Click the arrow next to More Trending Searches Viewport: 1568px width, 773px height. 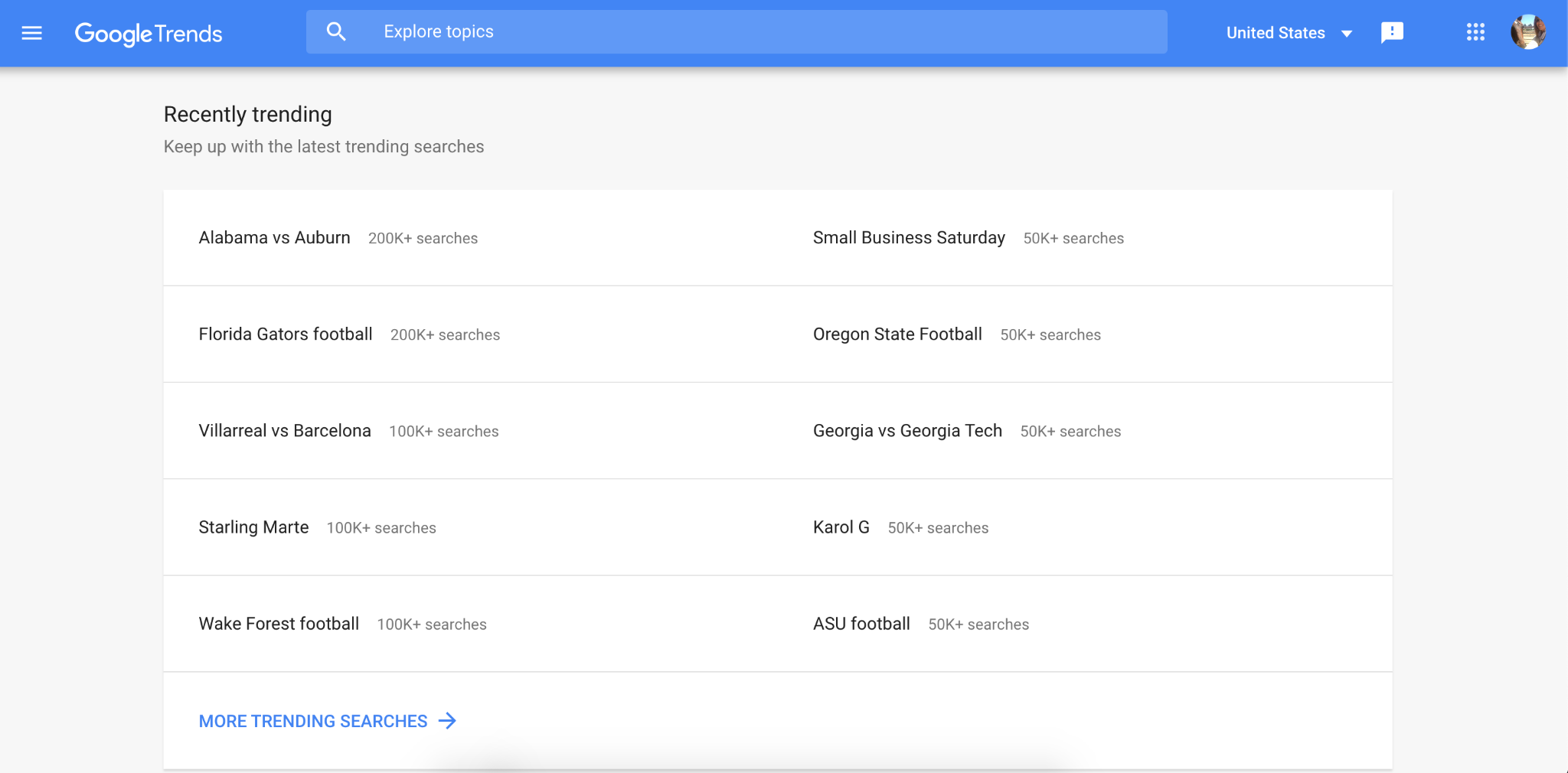[447, 720]
